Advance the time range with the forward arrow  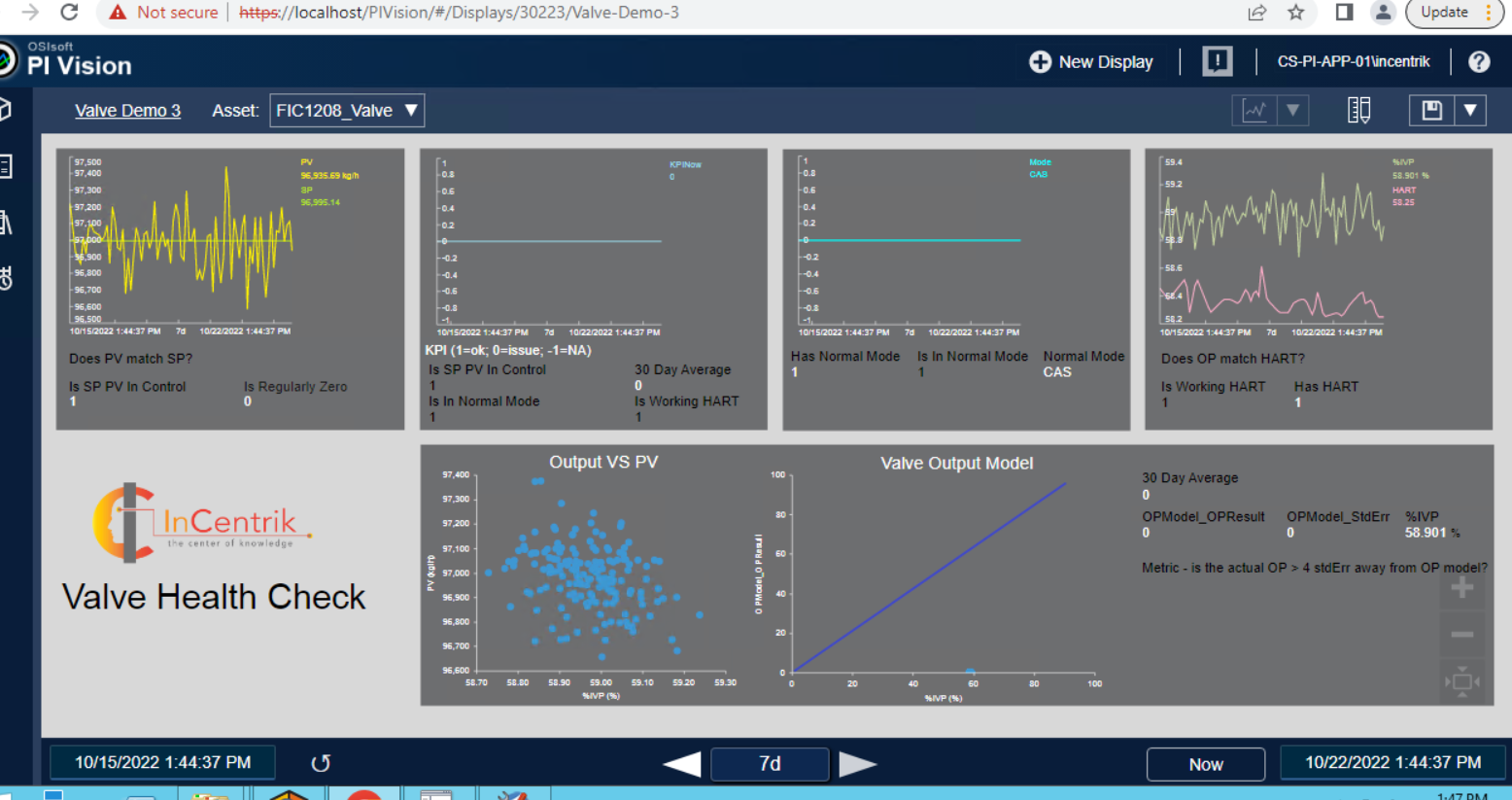[x=859, y=764]
